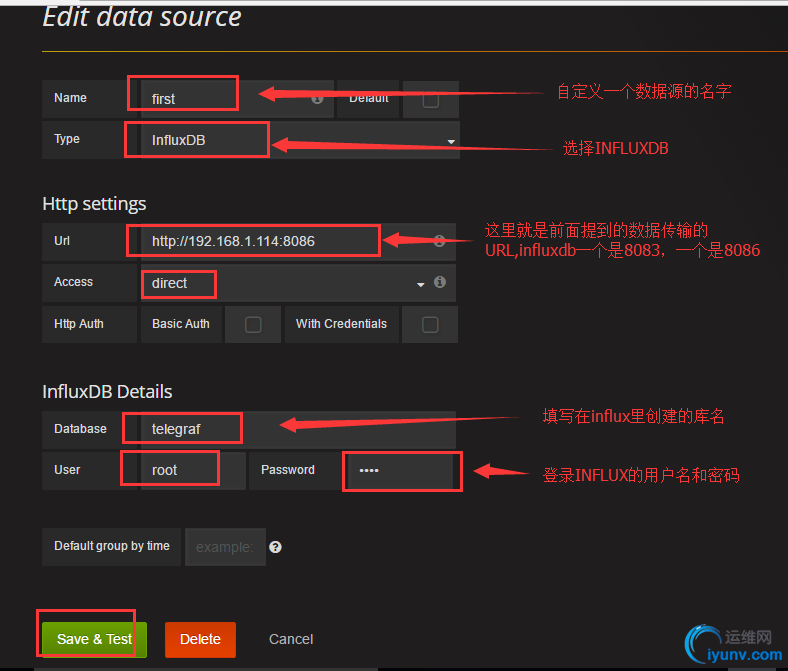Screen dimensions: 788x671
Task: Click the Cancel link
Action: [x=290, y=639]
